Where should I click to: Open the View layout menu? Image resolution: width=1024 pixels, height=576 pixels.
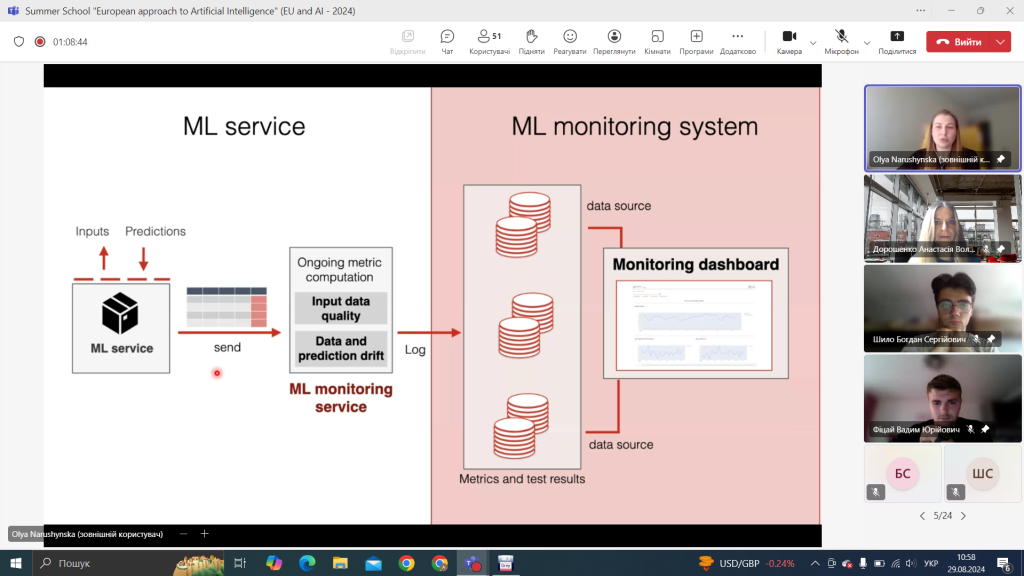tap(614, 41)
